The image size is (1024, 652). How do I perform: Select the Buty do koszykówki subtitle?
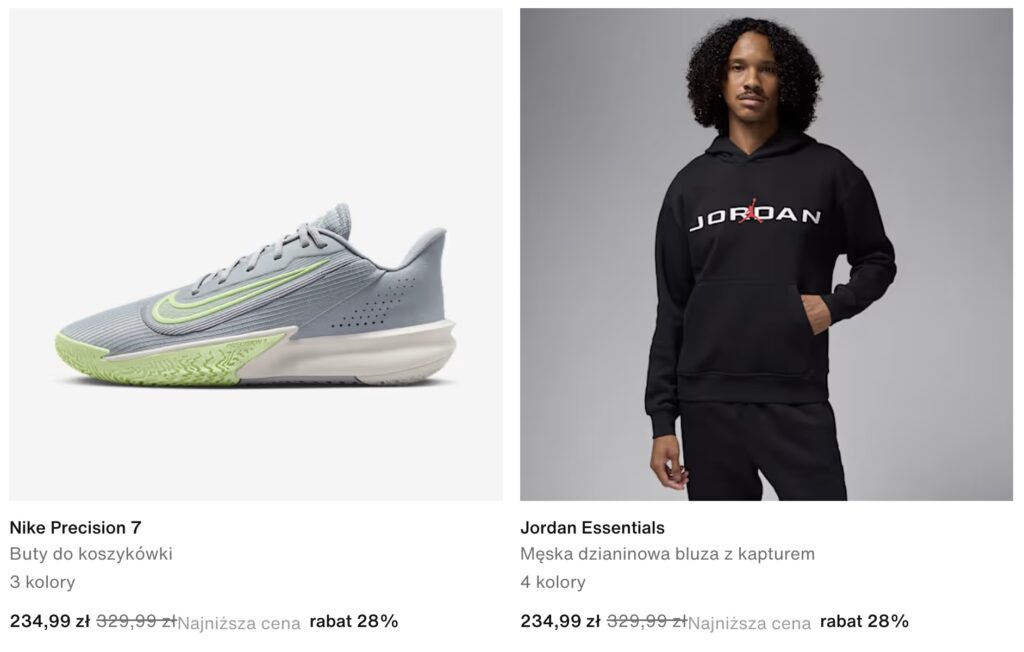point(91,554)
